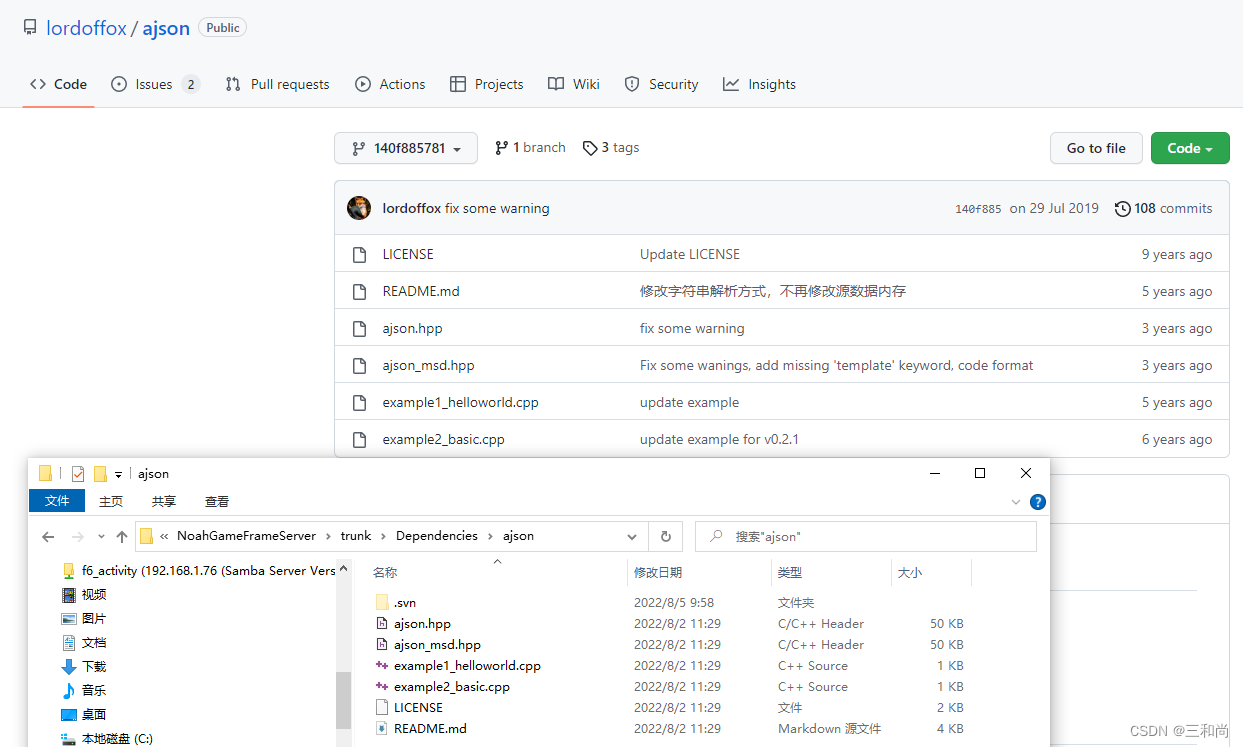The width and height of the screenshot is (1243, 747).
Task: Switch to the Issues tab
Action: tap(155, 84)
